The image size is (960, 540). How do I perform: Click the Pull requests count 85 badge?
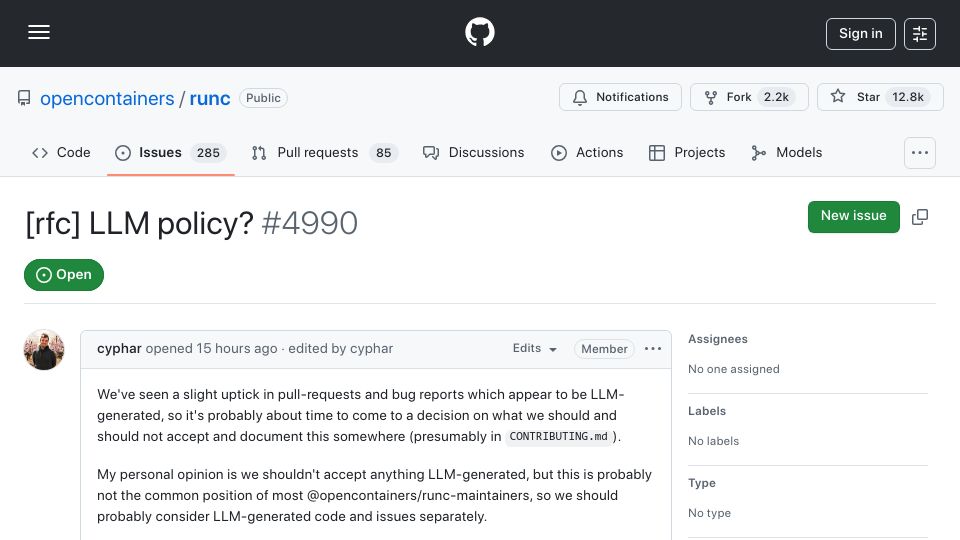pyautogui.click(x=383, y=152)
